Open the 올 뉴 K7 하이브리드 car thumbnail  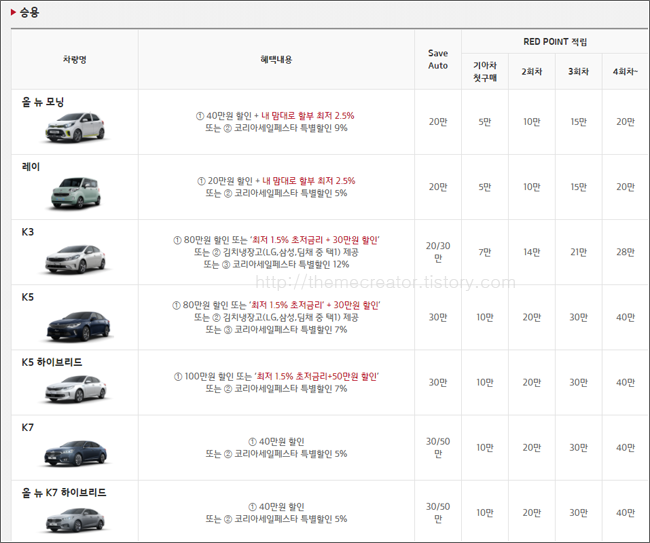[x=75, y=519]
